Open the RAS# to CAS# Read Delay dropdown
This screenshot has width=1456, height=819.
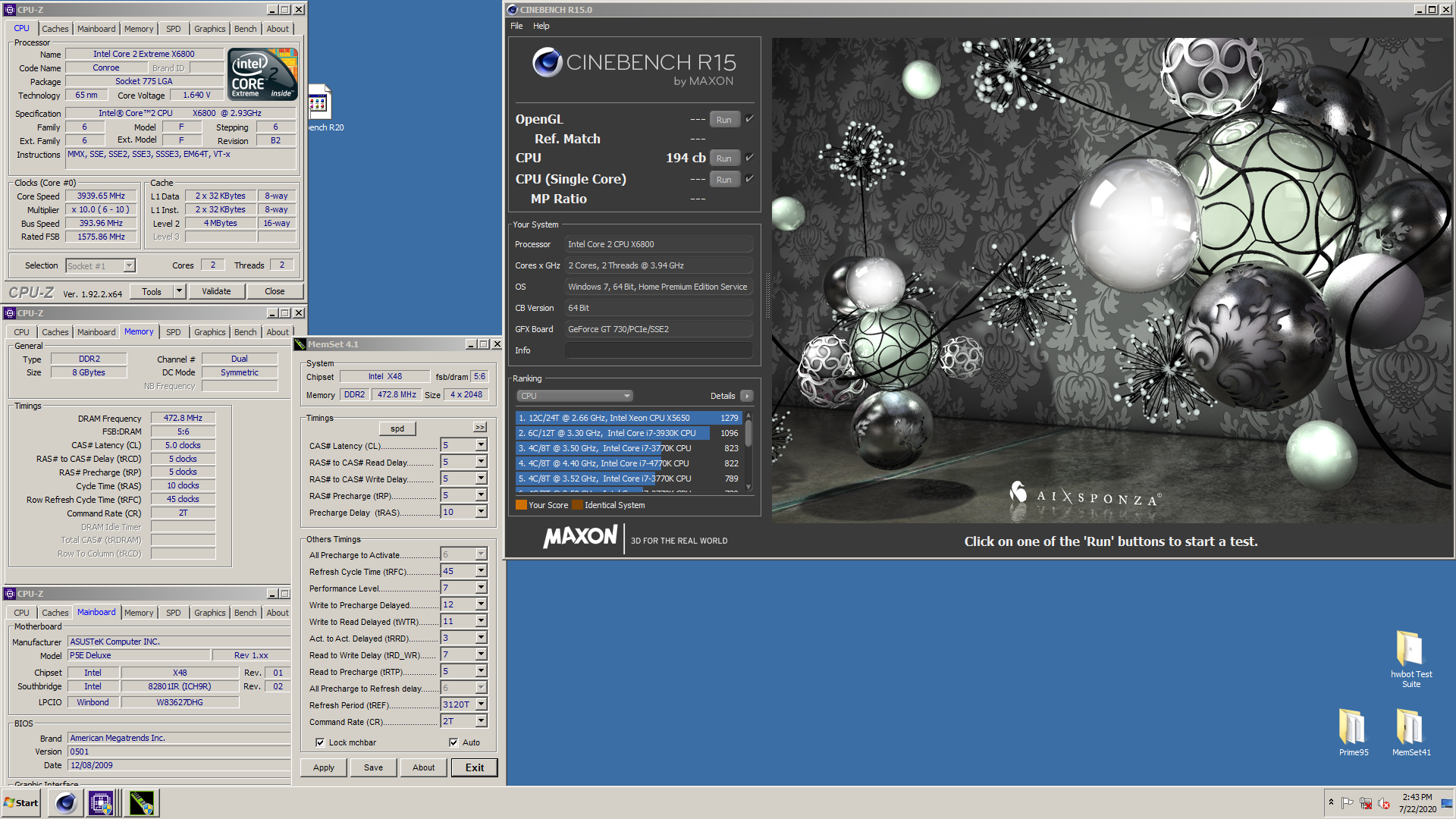pyautogui.click(x=481, y=462)
